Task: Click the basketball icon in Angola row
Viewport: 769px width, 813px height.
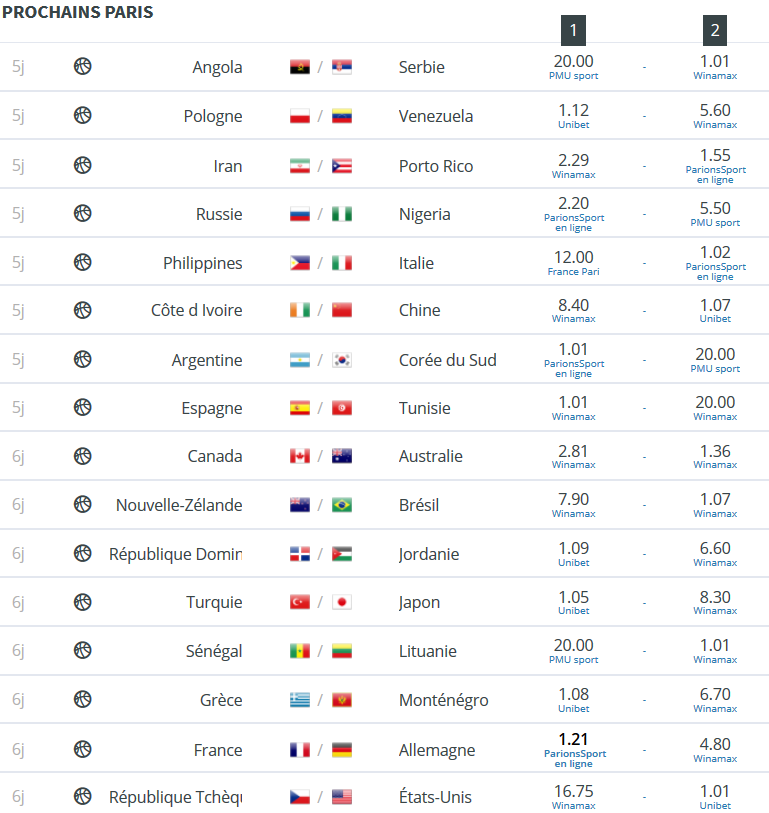Action: 82,66
